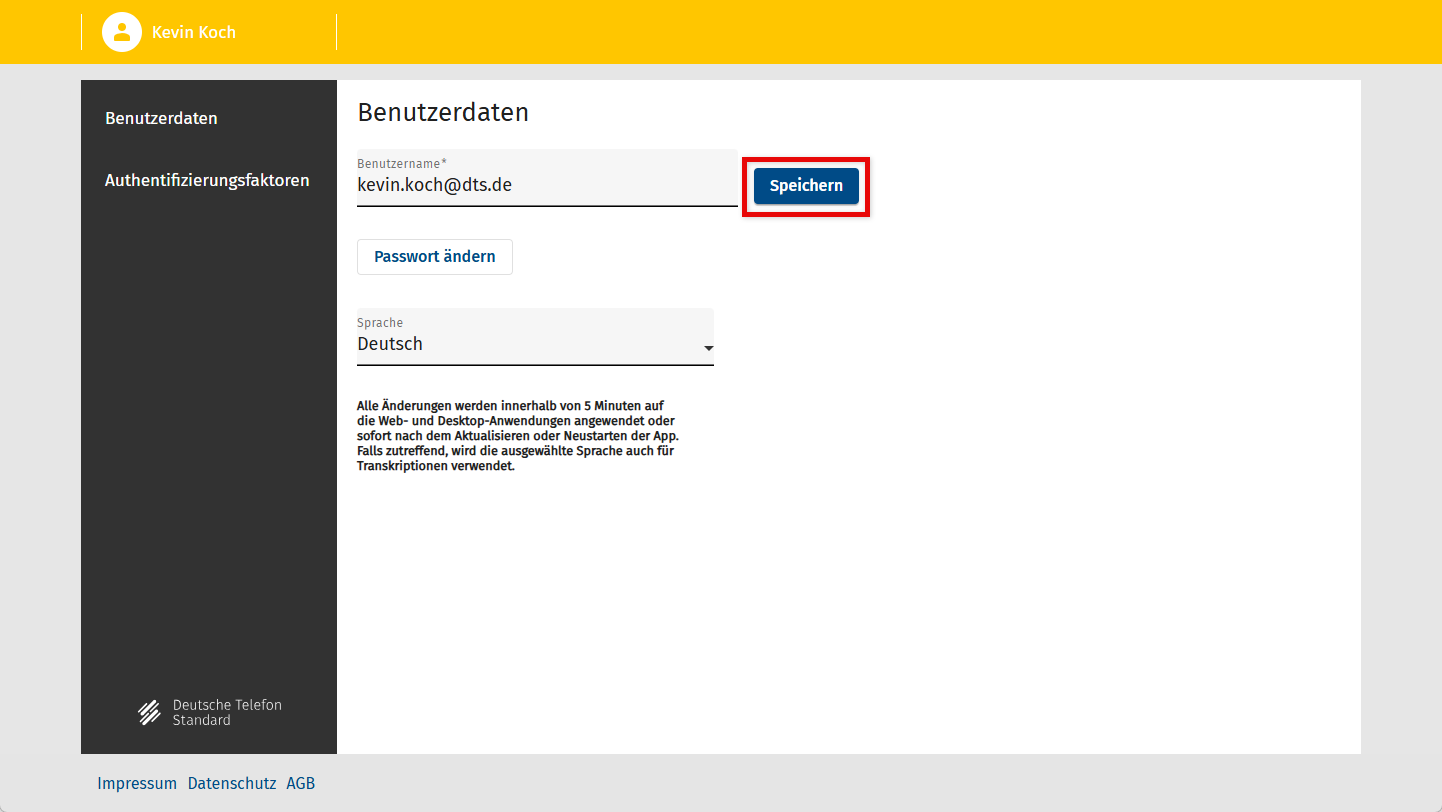
Task: Click the small Benutzername* field label
Action: pyautogui.click(x=401, y=163)
